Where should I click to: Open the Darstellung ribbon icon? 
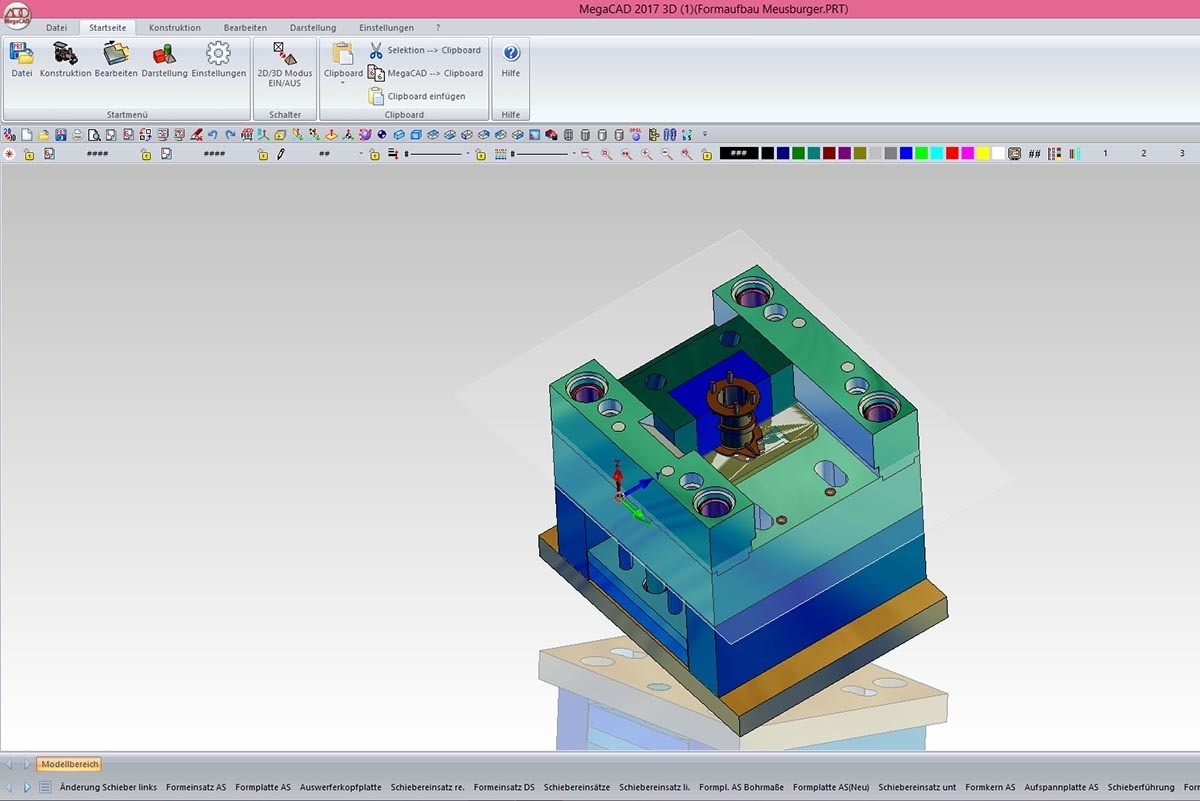[164, 60]
